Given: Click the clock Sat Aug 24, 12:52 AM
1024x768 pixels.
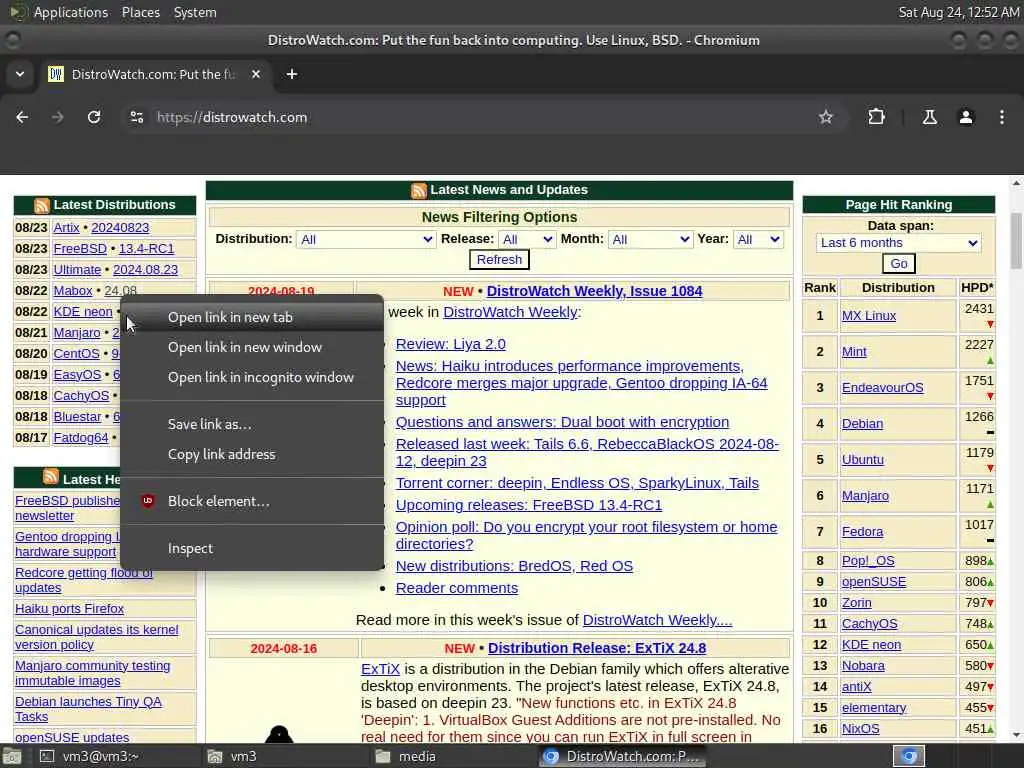Looking at the screenshot, I should [x=959, y=12].
